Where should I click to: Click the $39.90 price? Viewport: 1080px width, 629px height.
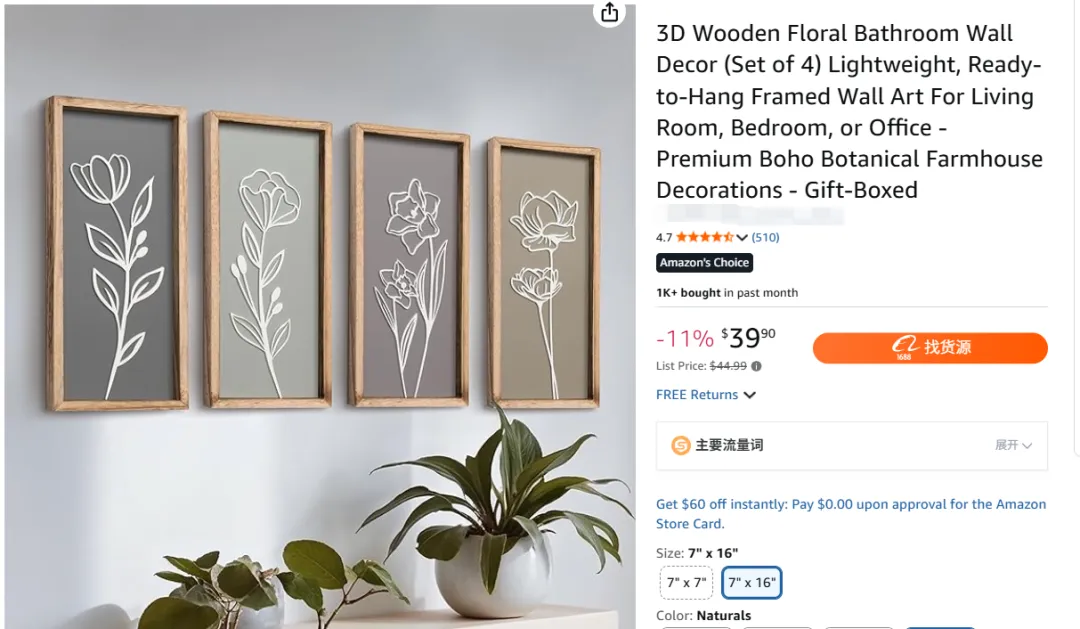pyautogui.click(x=748, y=338)
